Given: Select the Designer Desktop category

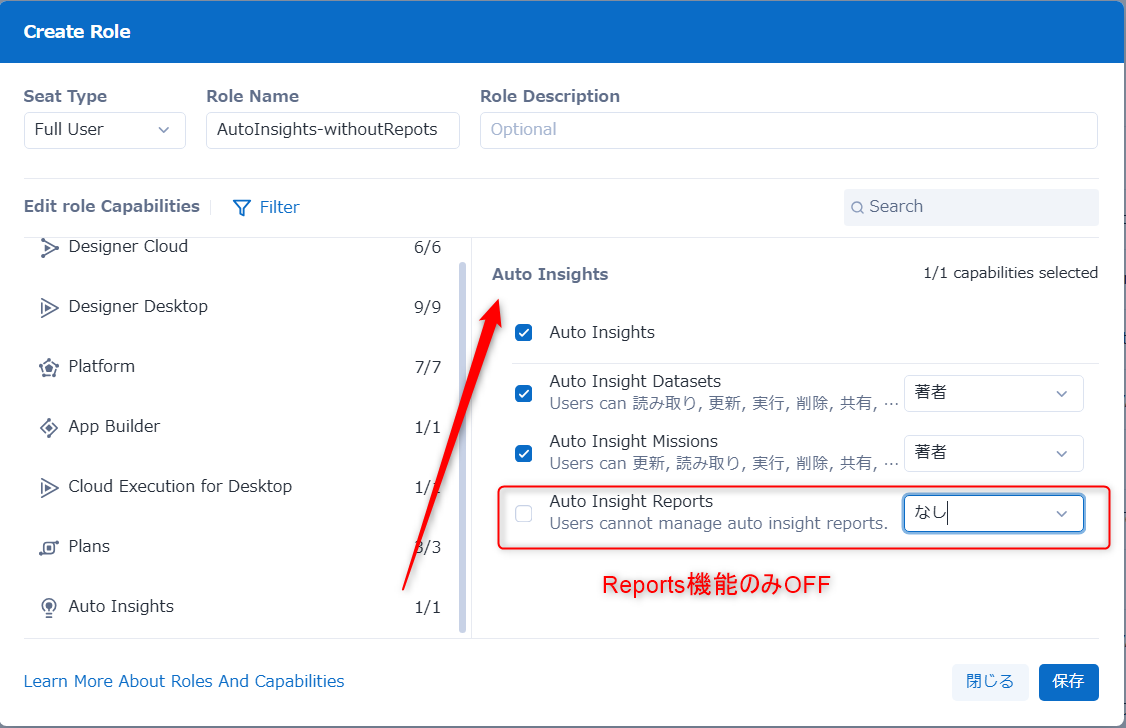Looking at the screenshot, I should 241,307.
